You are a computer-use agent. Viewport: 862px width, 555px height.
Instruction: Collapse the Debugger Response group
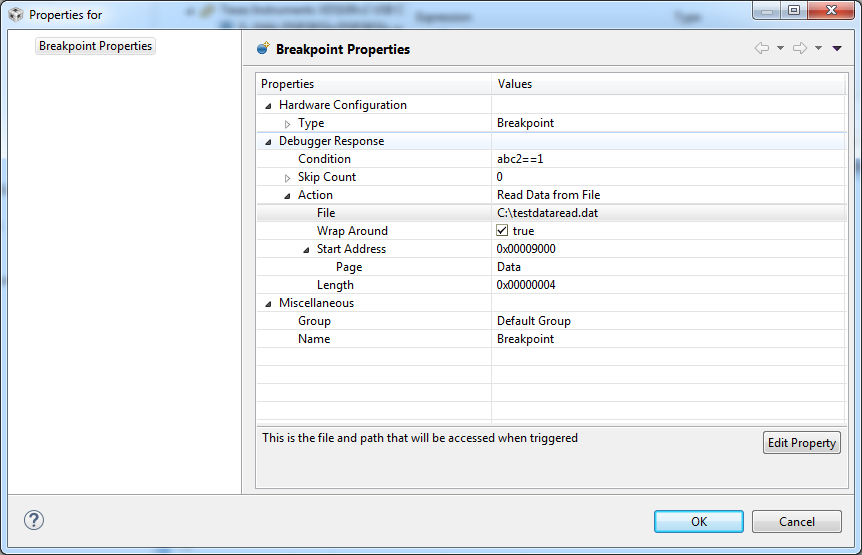click(x=268, y=141)
